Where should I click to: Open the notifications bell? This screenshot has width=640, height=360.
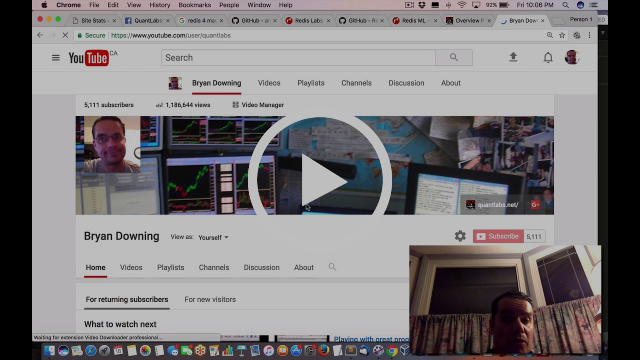tap(548, 58)
